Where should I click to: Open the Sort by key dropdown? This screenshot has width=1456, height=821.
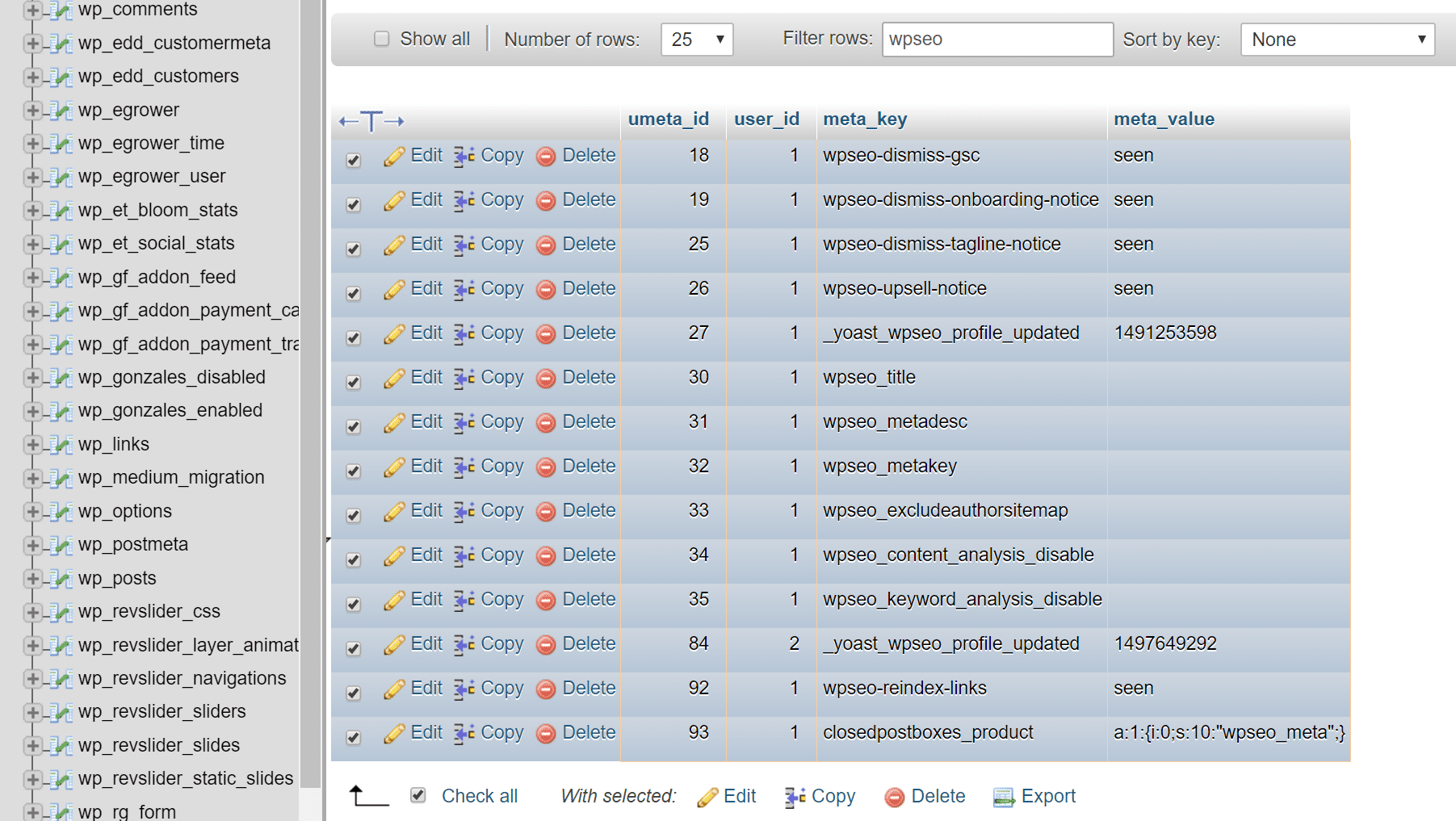point(1336,39)
